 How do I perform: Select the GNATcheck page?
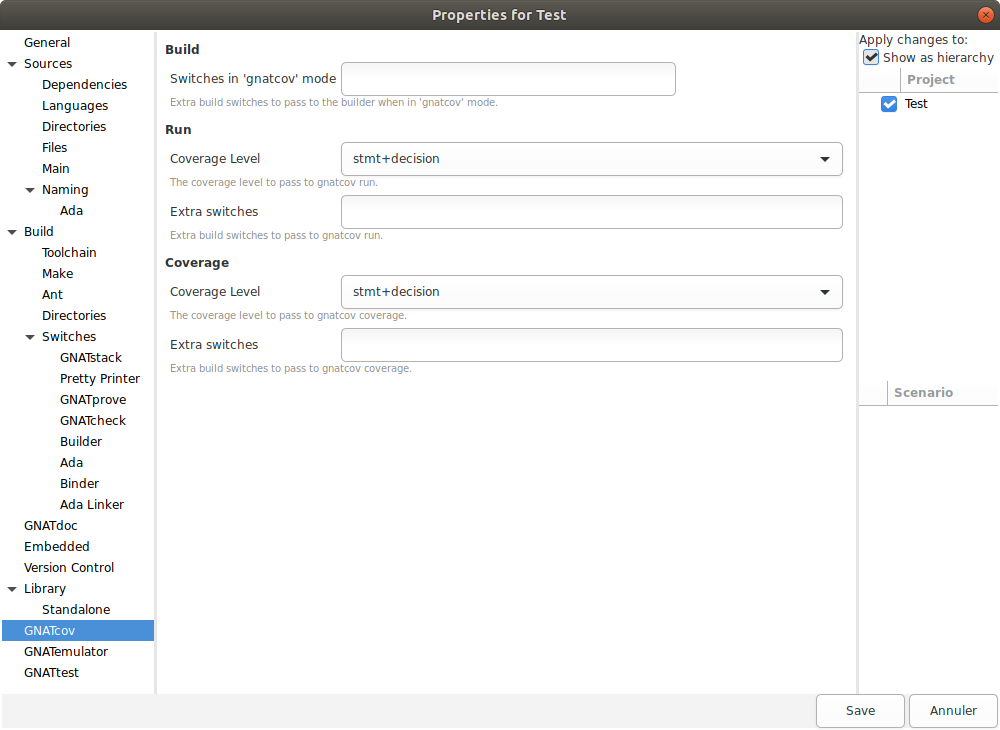[93, 421]
